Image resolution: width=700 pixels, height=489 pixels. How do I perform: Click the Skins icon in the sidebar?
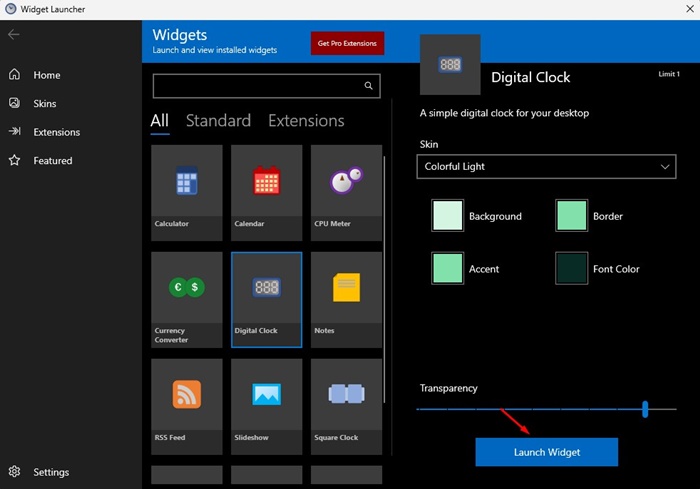[x=14, y=103]
